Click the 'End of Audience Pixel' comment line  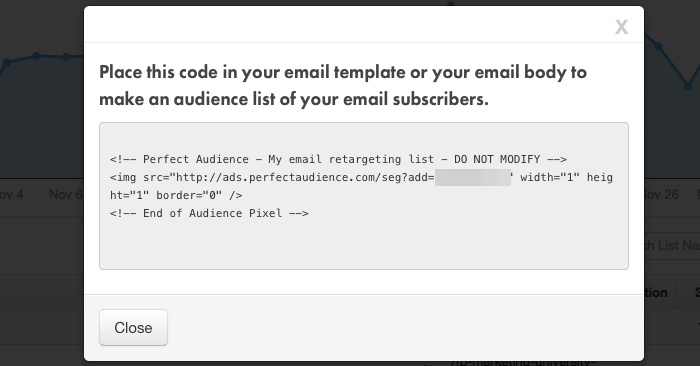click(209, 213)
